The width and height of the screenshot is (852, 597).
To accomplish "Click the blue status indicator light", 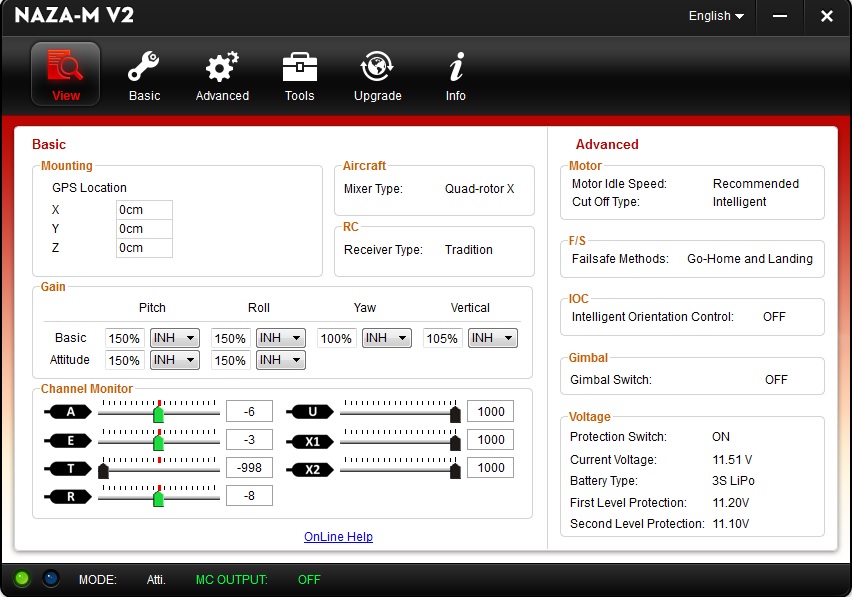I will point(51,578).
